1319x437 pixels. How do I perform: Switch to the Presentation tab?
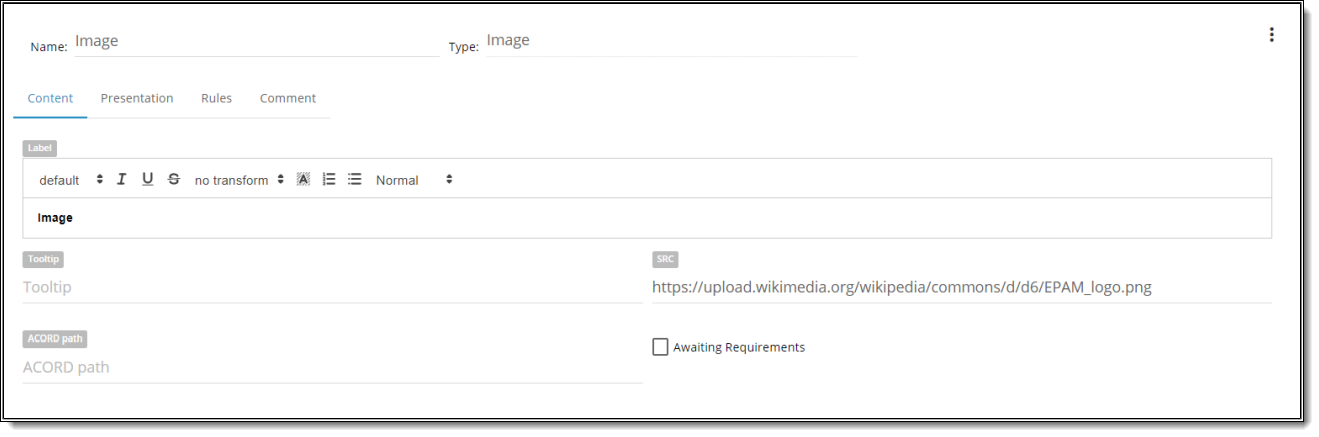pyautogui.click(x=137, y=98)
